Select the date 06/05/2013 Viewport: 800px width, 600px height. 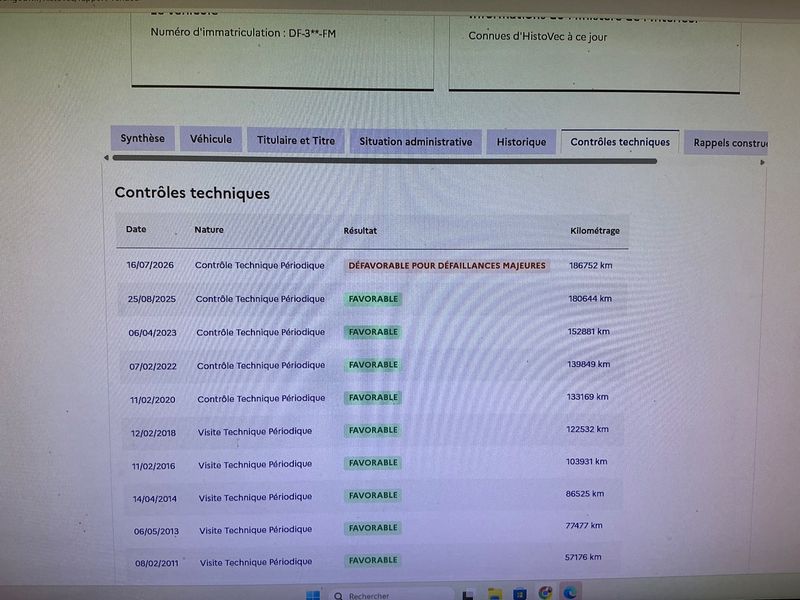(156, 531)
